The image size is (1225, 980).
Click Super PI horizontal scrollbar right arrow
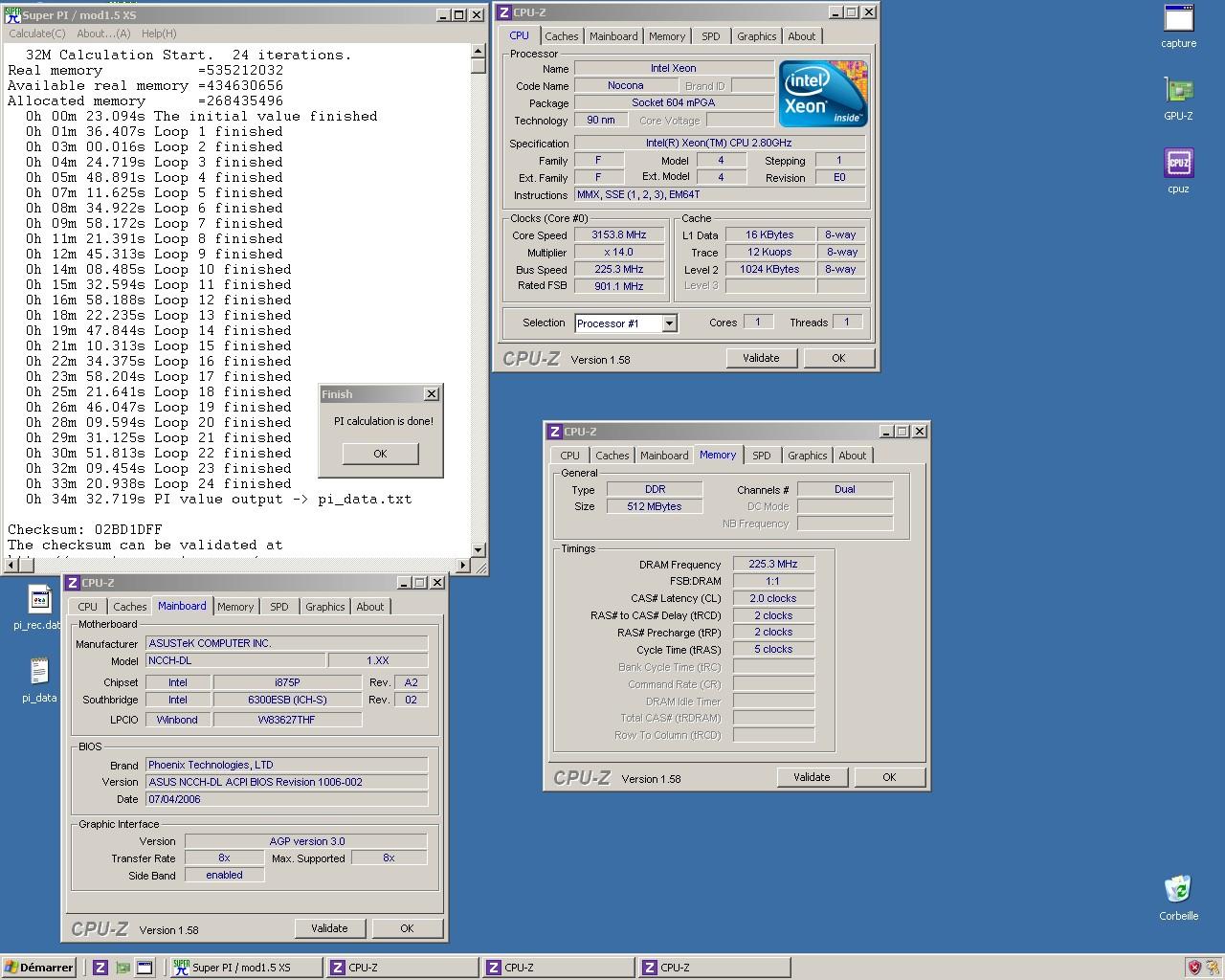click(x=464, y=565)
